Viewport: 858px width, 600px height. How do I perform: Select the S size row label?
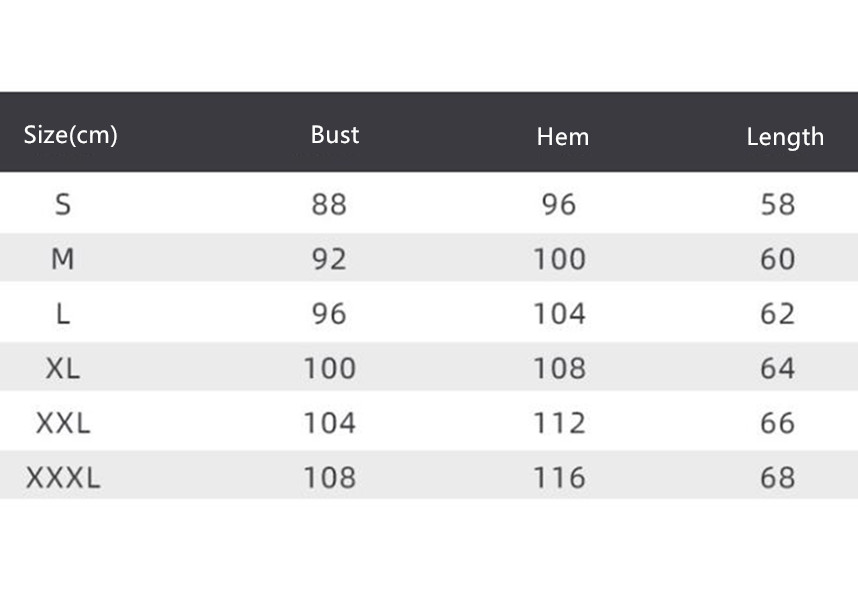63,205
